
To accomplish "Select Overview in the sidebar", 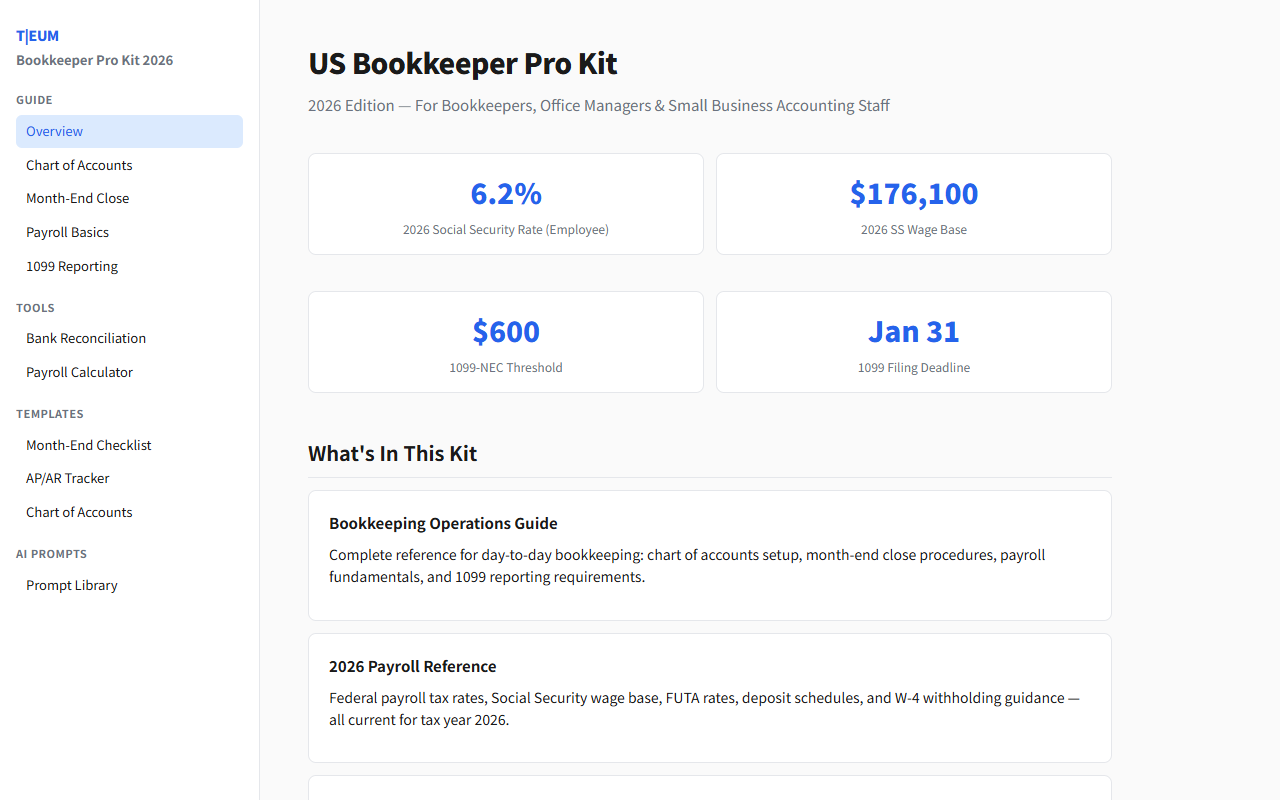I will pos(54,131).
